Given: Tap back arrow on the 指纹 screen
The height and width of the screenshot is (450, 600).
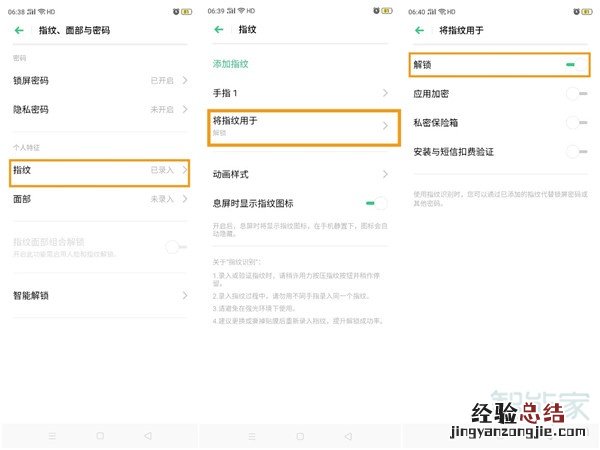Looking at the screenshot, I should pyautogui.click(x=218, y=31).
